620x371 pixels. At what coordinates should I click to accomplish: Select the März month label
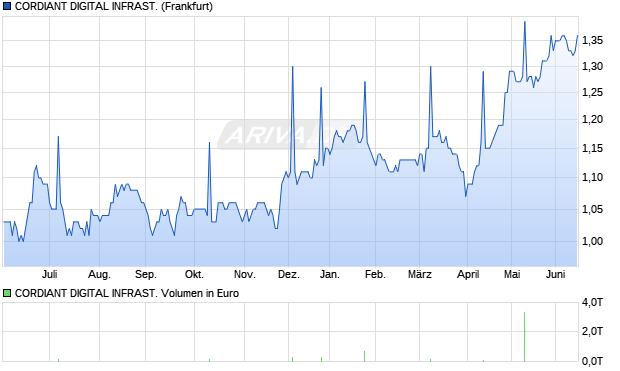420,274
